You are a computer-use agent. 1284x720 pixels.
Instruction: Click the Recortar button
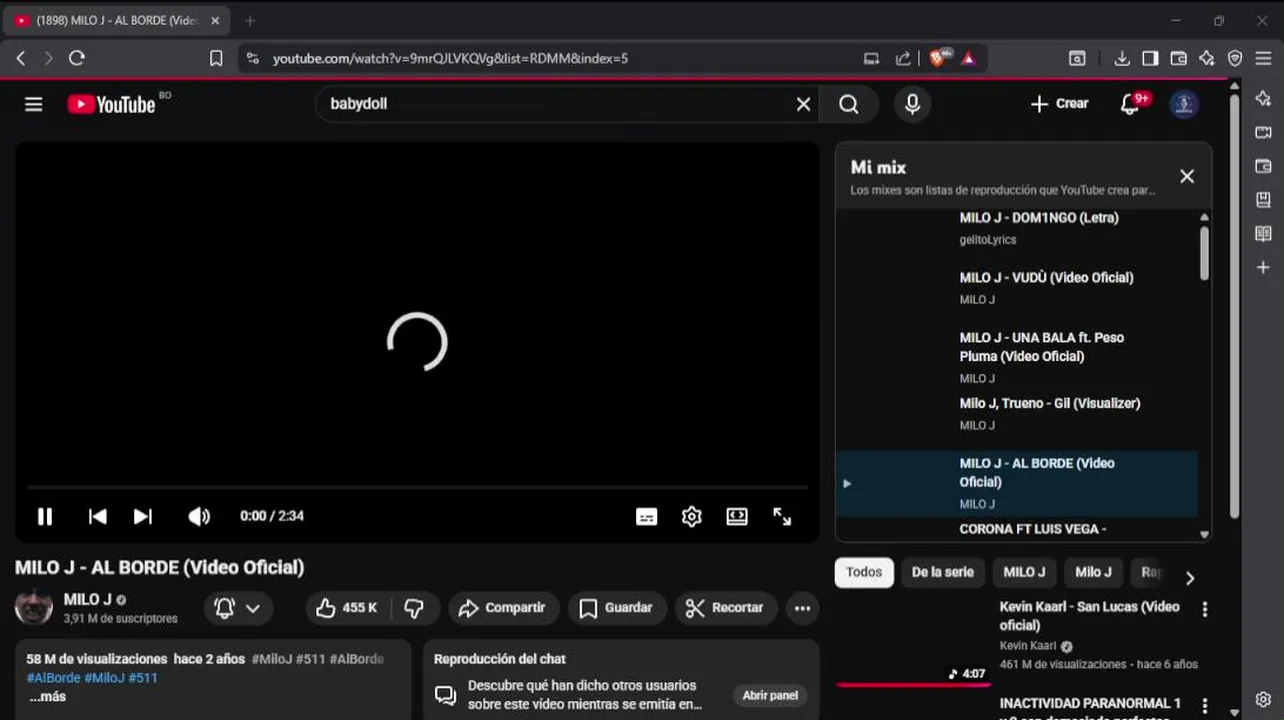click(x=725, y=608)
